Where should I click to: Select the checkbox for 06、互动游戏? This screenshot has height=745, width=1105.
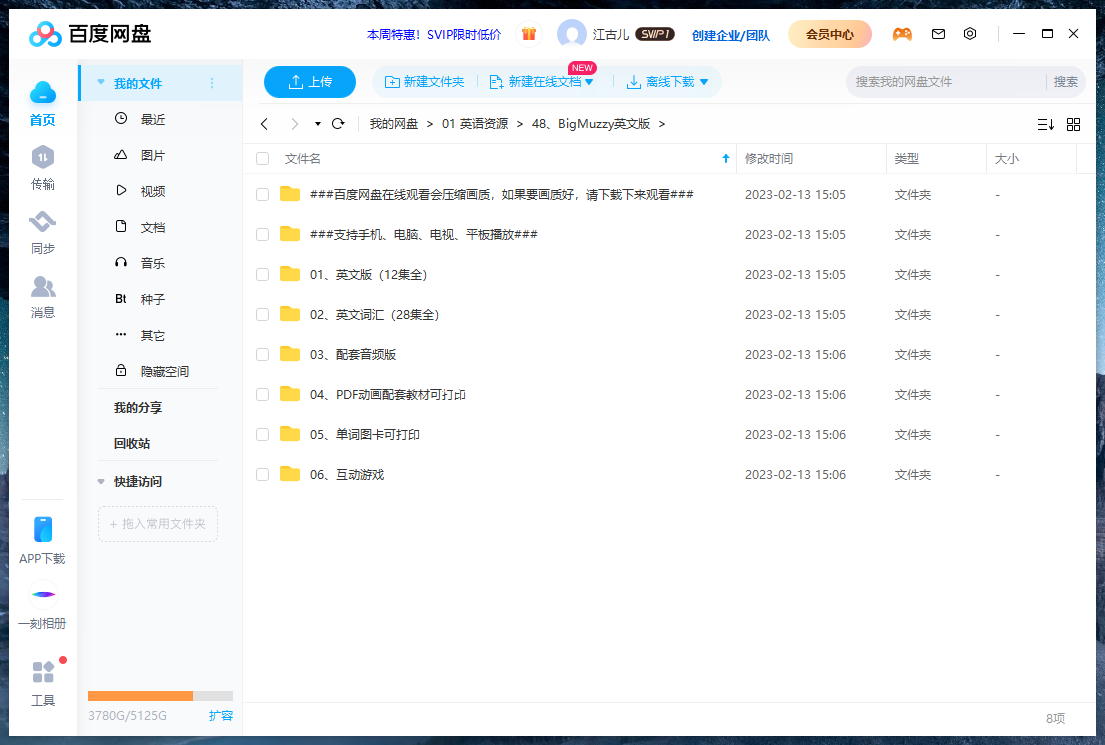[262, 474]
